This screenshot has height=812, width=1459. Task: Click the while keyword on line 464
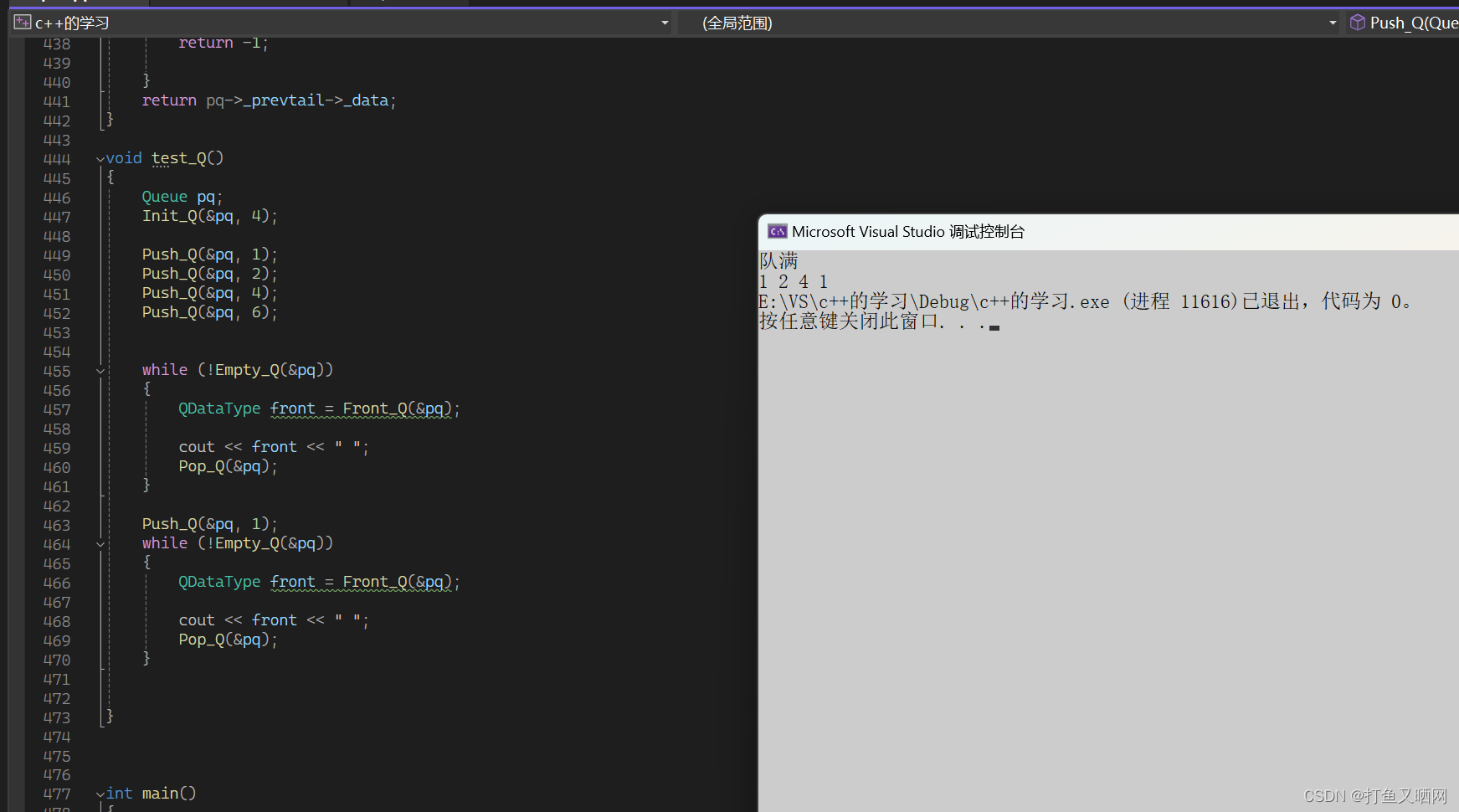(165, 543)
